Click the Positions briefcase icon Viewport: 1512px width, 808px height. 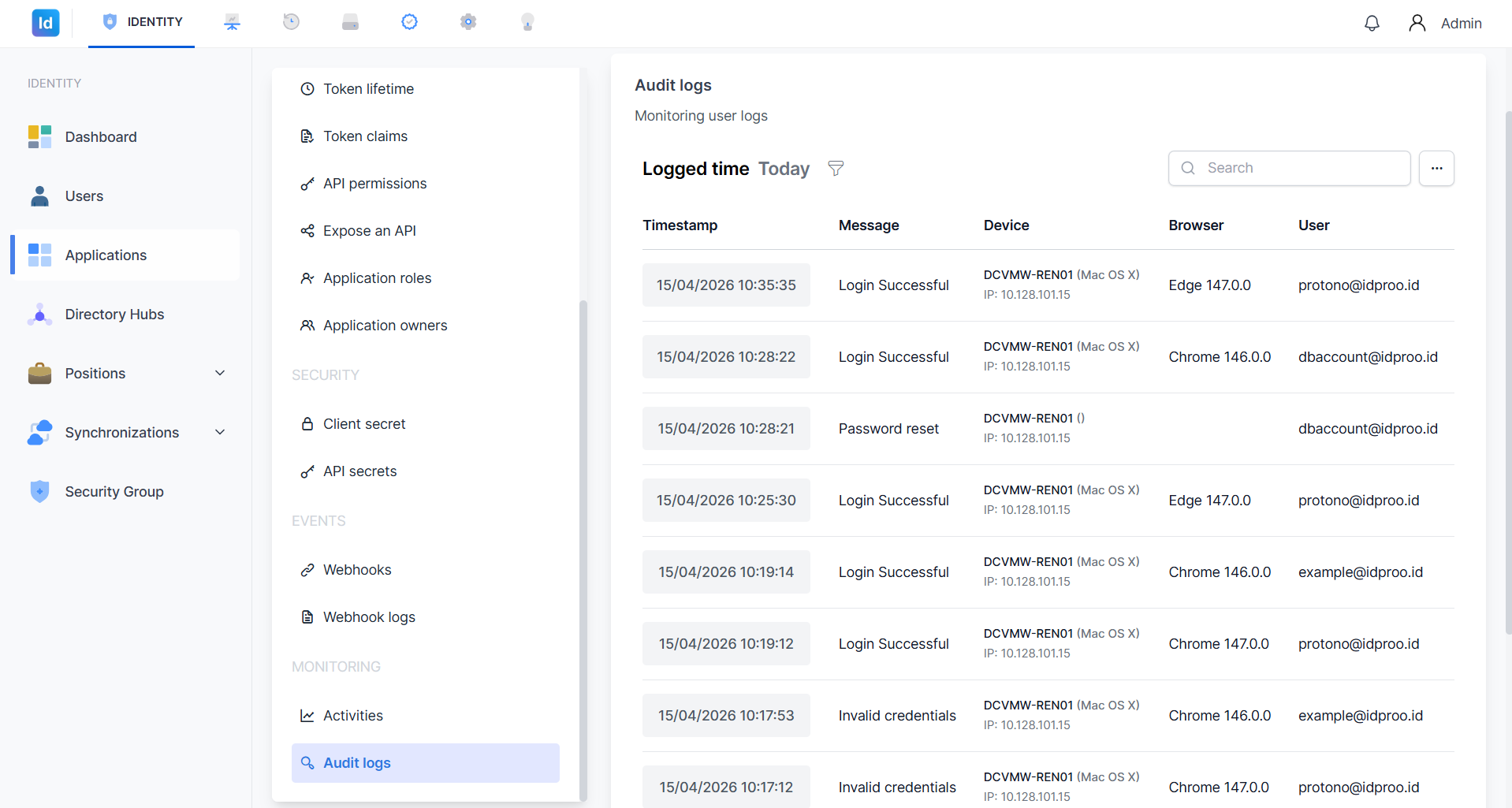[39, 373]
